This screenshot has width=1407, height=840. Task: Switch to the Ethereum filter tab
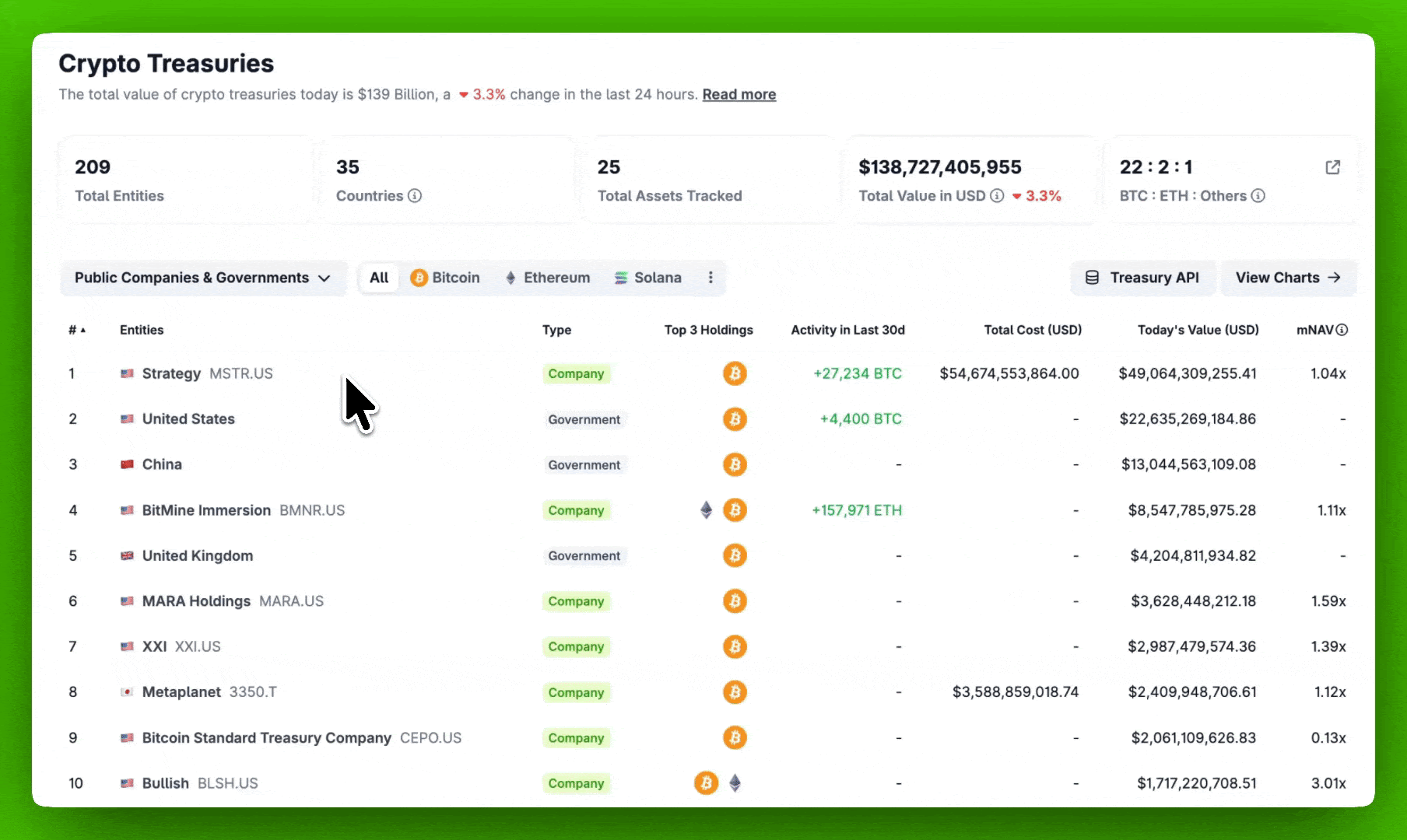pyautogui.click(x=548, y=278)
